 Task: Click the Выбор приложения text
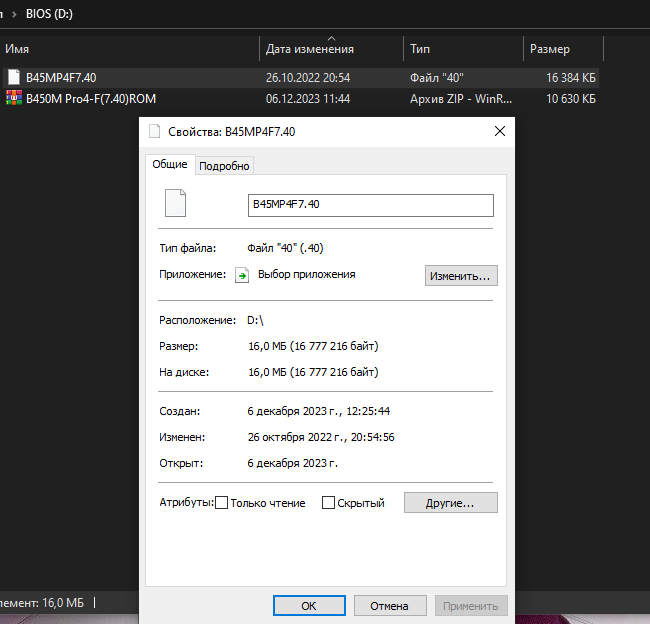(x=307, y=274)
